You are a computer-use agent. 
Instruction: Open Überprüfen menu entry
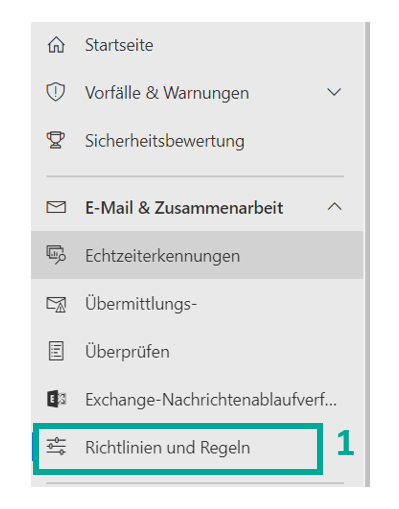point(197,351)
